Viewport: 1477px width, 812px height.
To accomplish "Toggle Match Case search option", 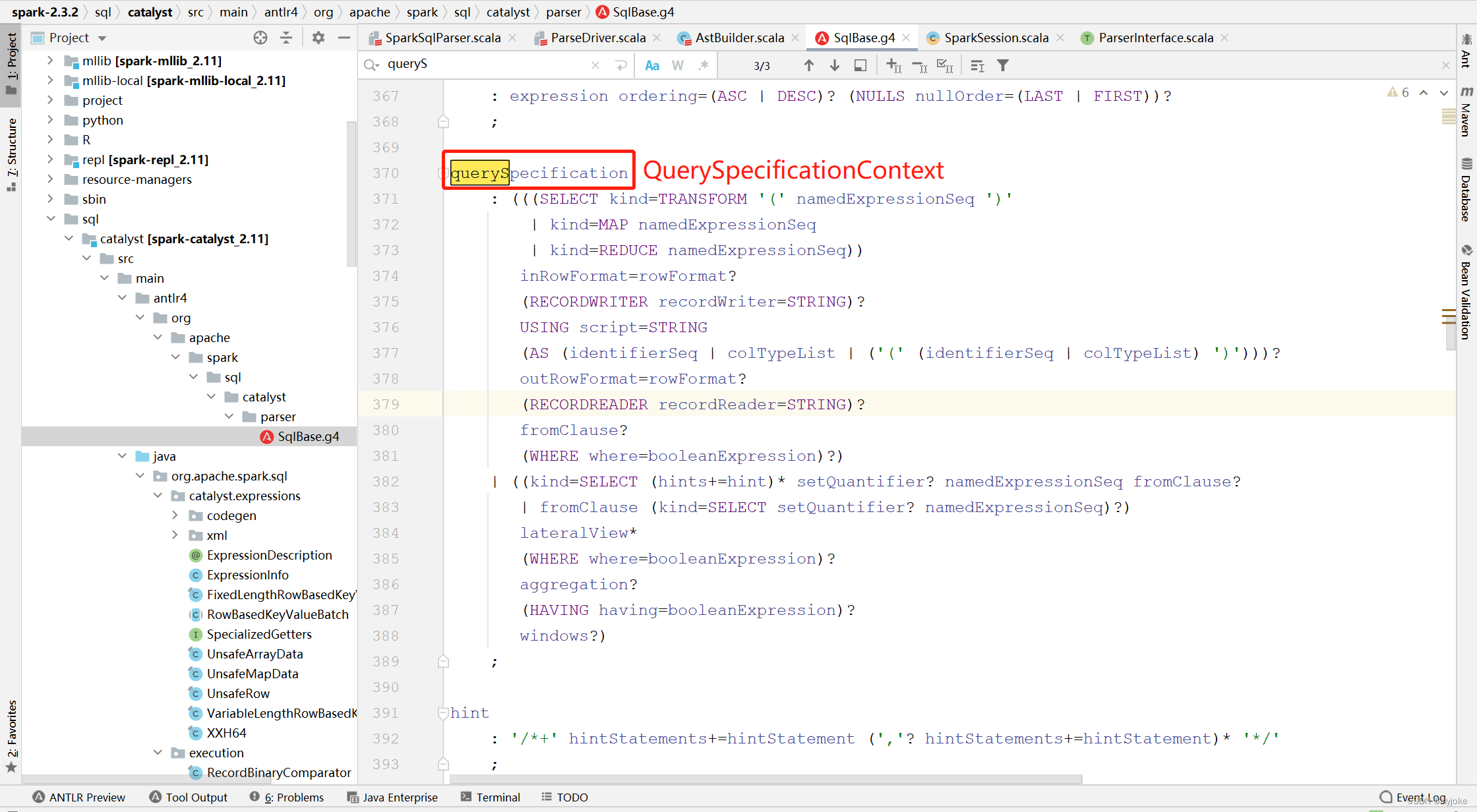I will tap(652, 65).
